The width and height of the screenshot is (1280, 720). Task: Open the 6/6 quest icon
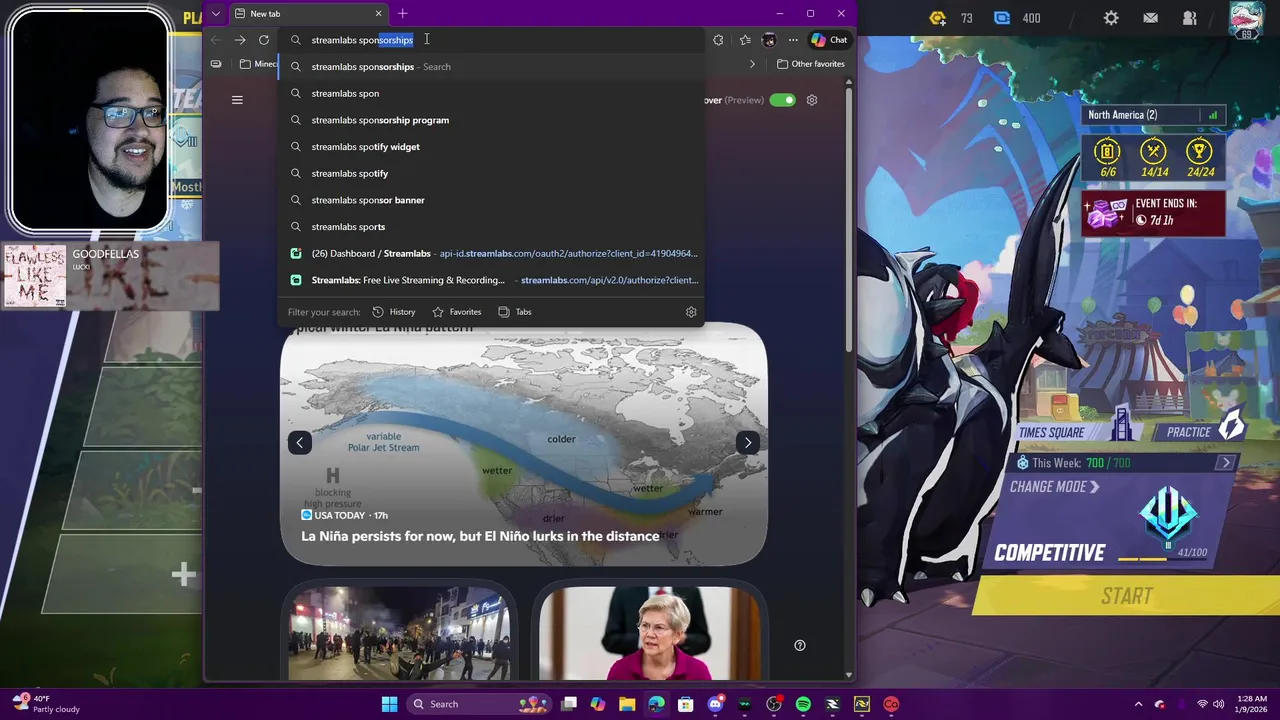[x=1107, y=158]
